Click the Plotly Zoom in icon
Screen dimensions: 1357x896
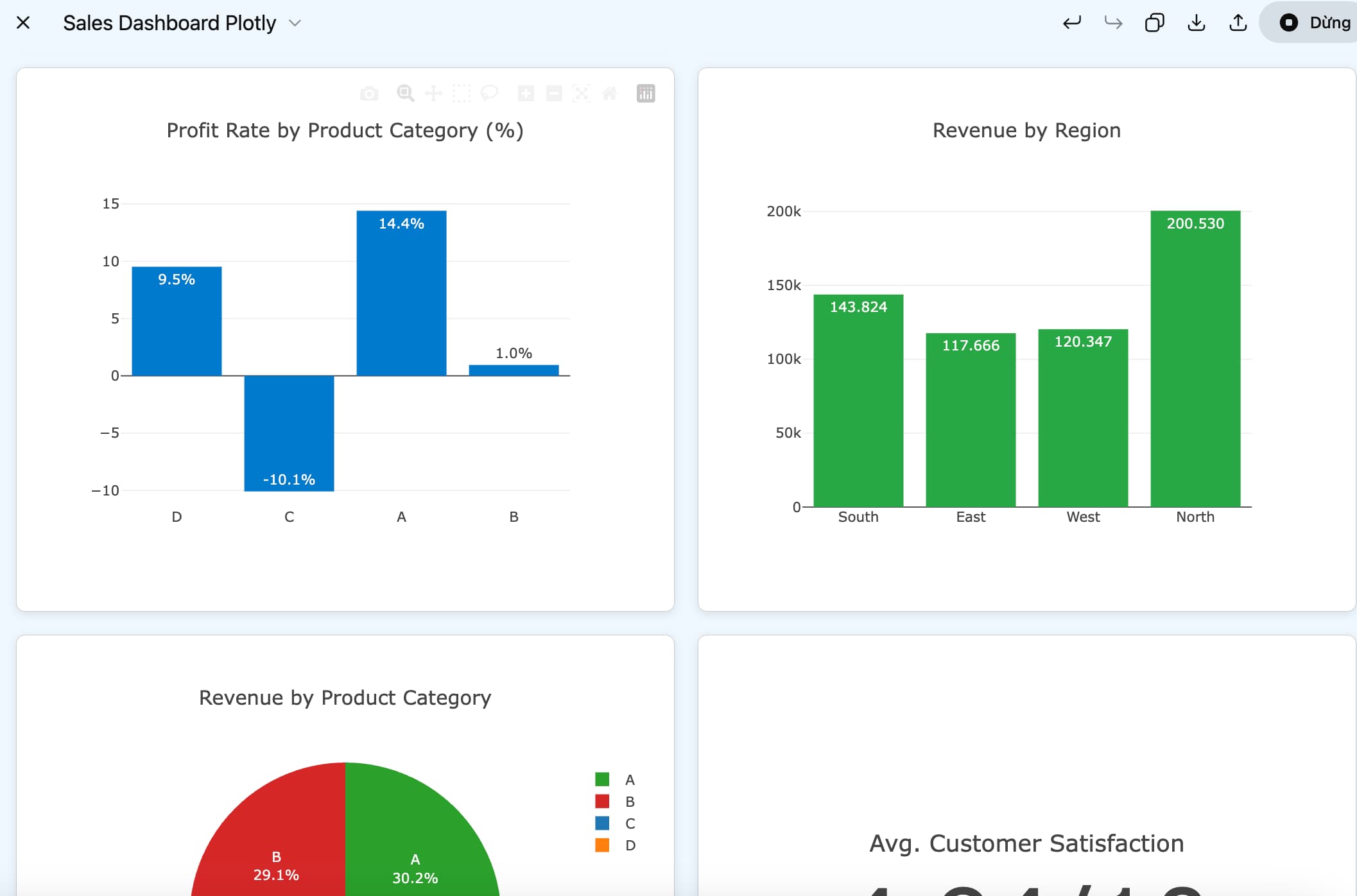(x=526, y=94)
